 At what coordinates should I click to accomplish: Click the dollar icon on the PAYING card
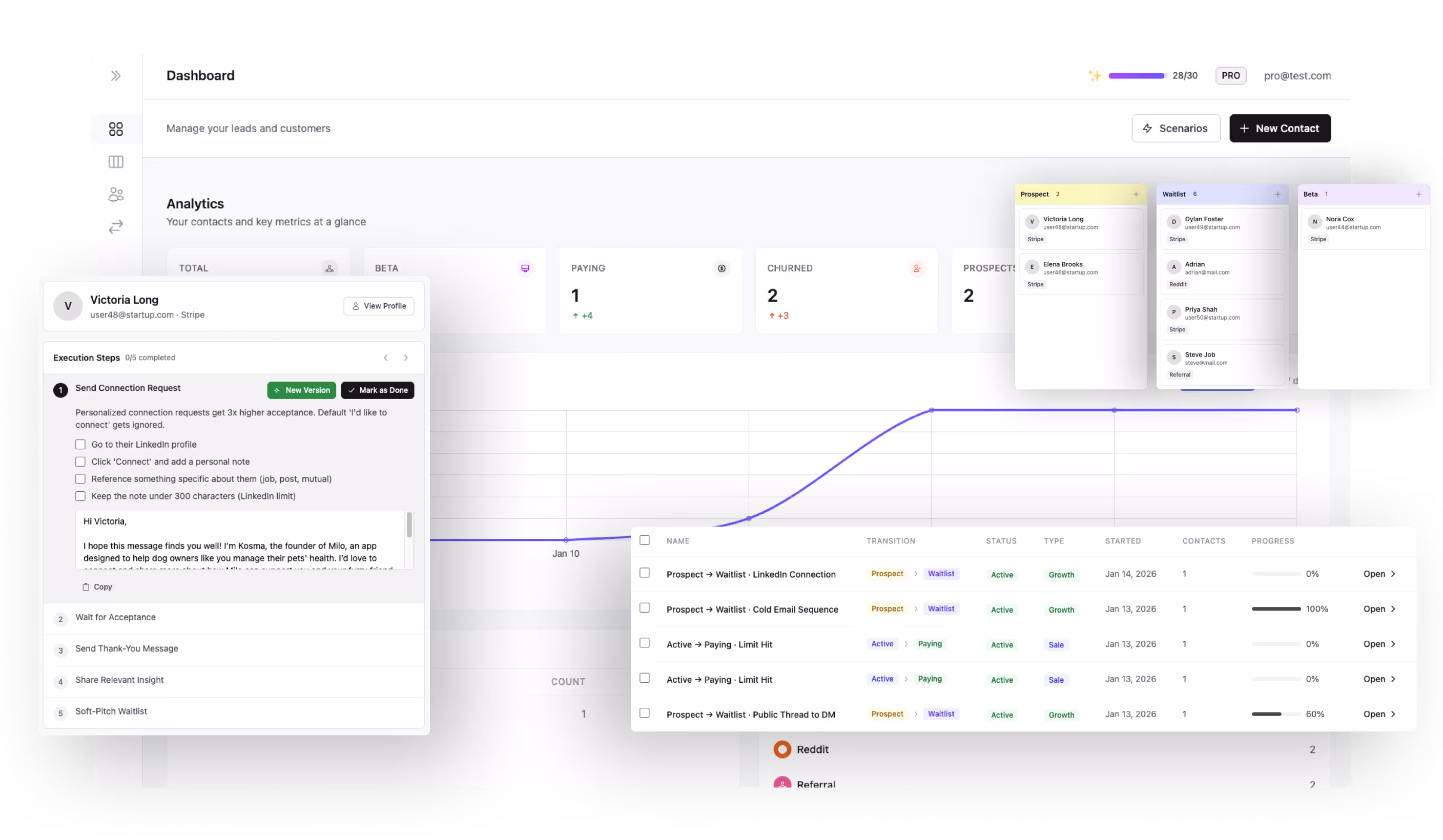(x=721, y=268)
